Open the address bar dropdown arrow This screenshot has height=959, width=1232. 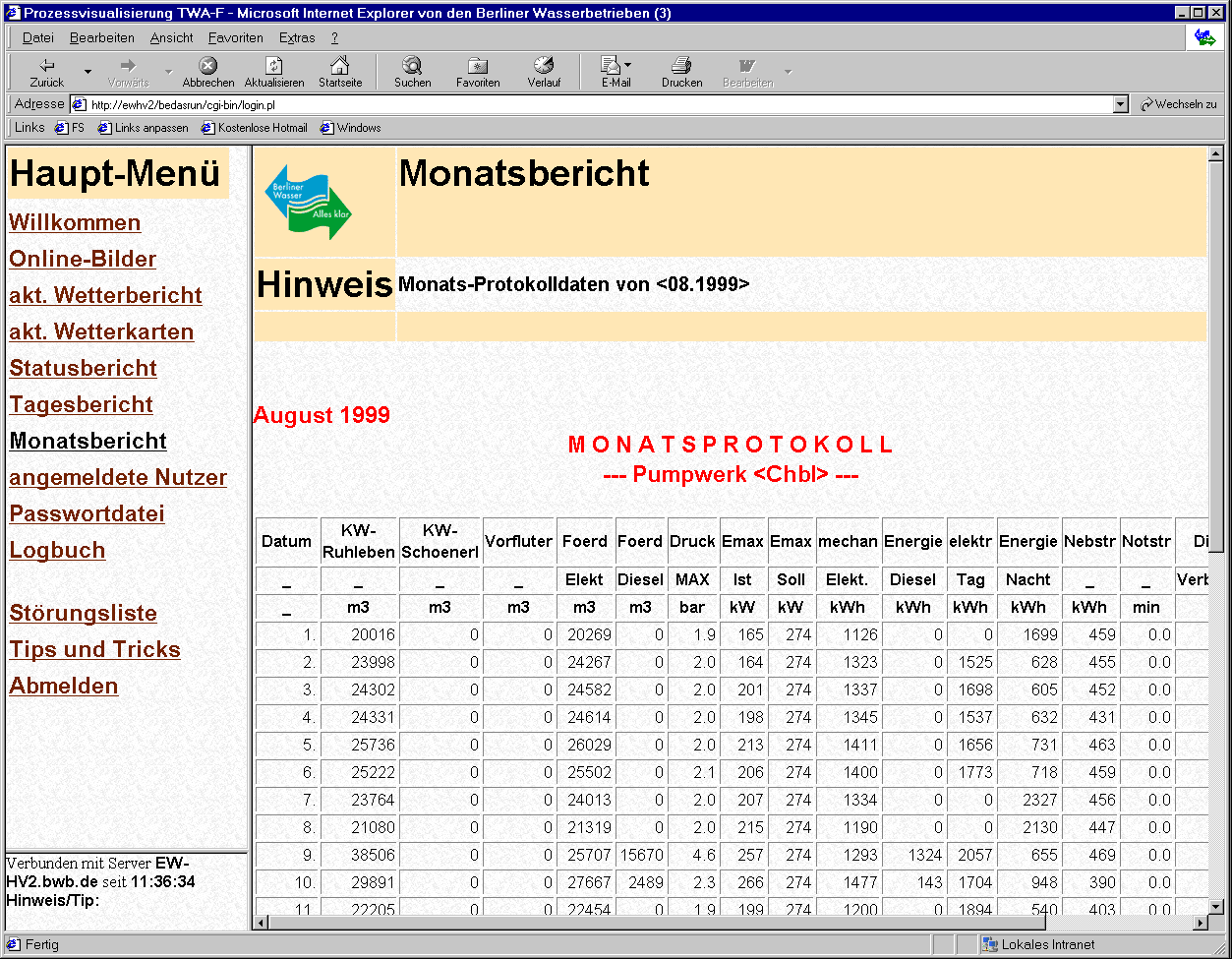pyautogui.click(x=1121, y=104)
